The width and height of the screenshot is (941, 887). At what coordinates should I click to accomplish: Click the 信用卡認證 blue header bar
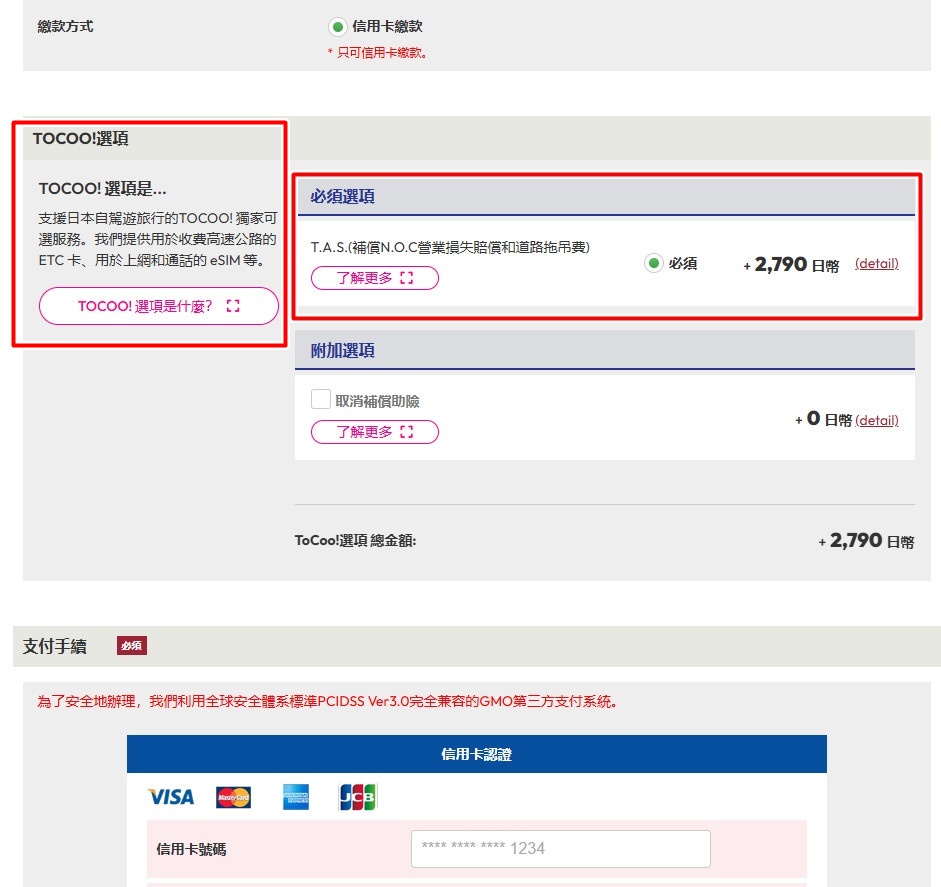click(476, 754)
